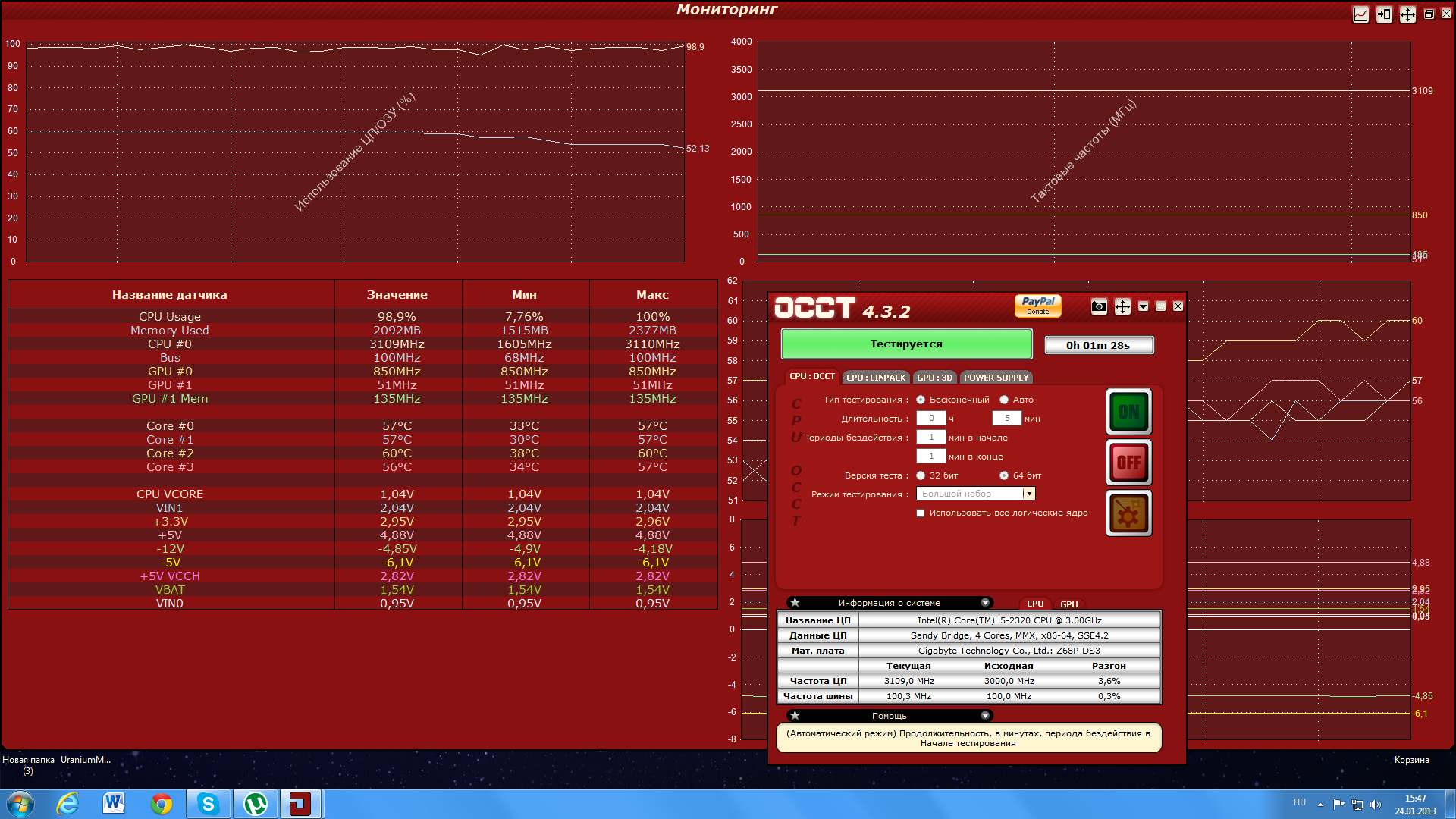The image size is (1456, 819).
Task: Take a screenshot with OCCT camera icon
Action: 1099,306
